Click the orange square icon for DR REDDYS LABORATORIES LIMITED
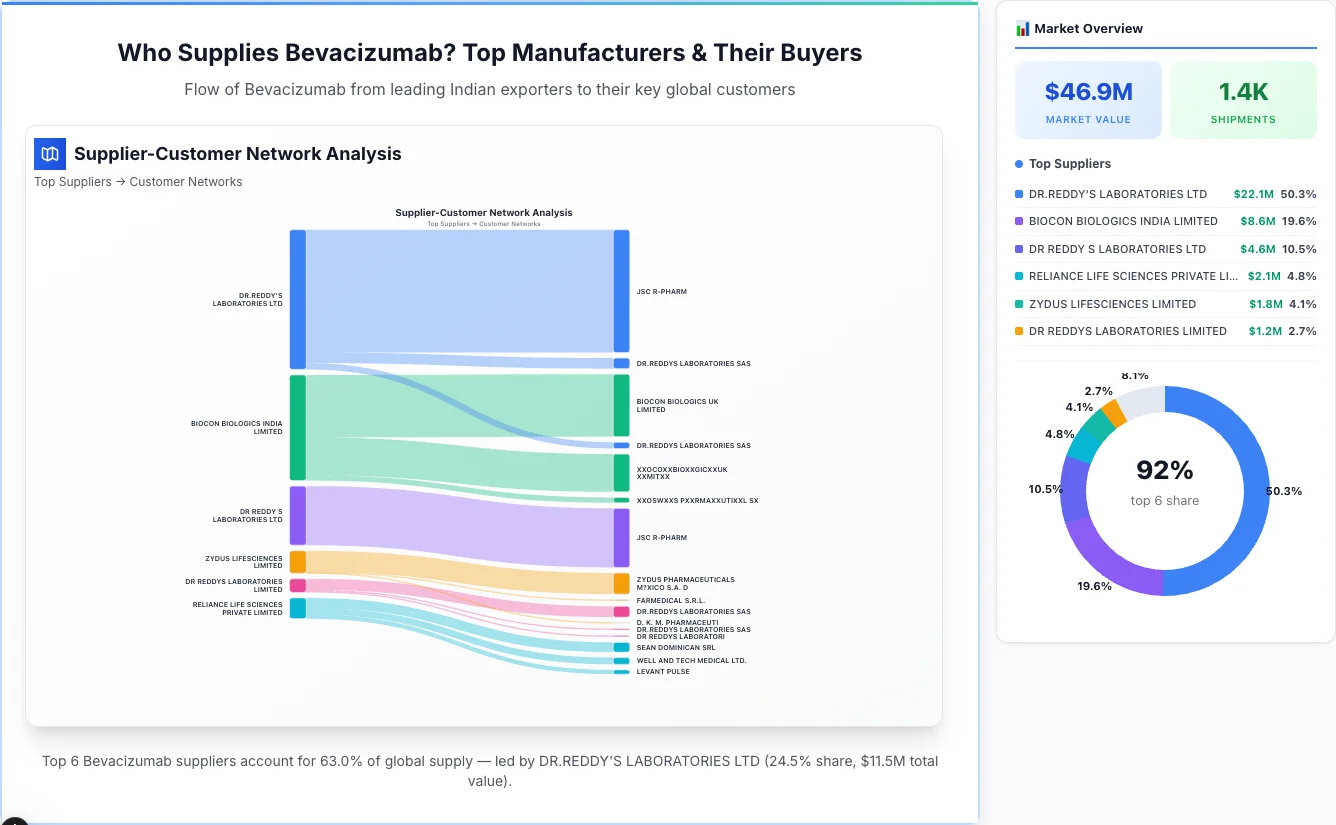Image resolution: width=1336 pixels, height=825 pixels. tap(1017, 331)
